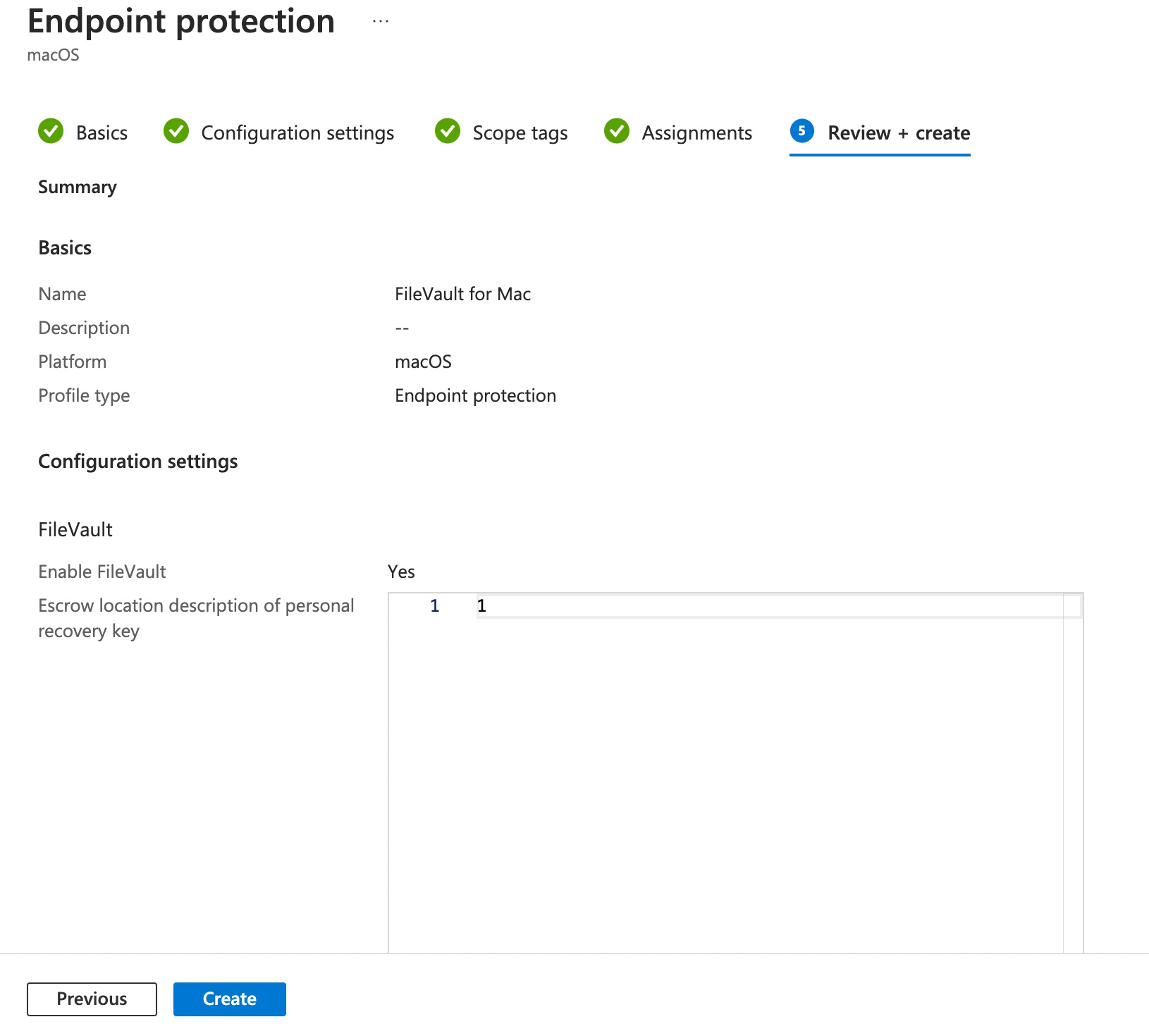The width and height of the screenshot is (1149, 1036).
Task: Select the 'FileVault for Mac' name value
Action: click(x=462, y=294)
